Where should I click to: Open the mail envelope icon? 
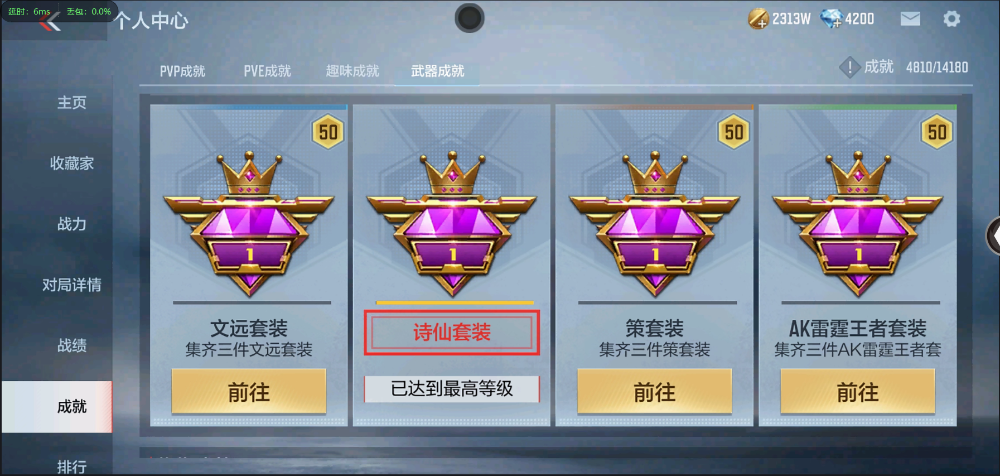[910, 19]
